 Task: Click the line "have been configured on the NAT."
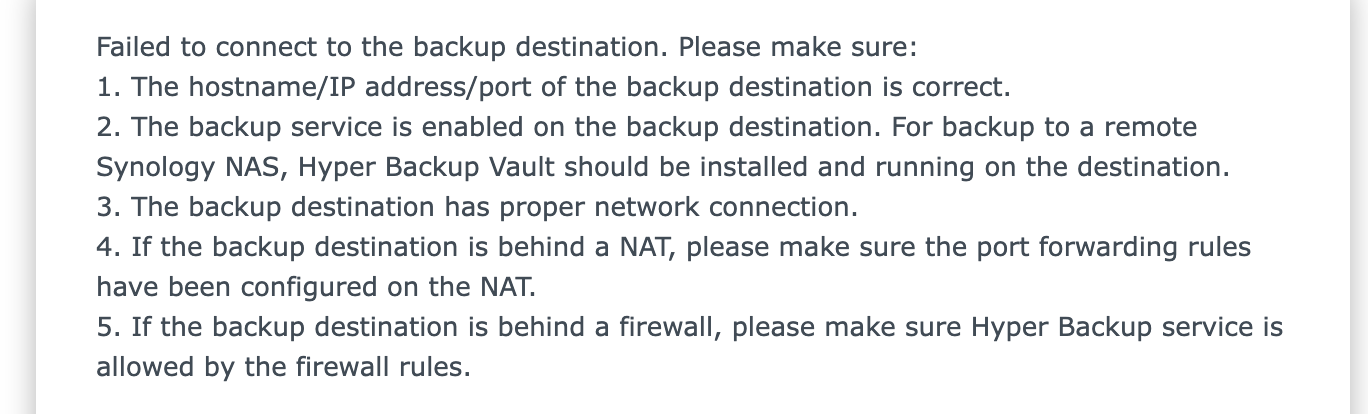point(317,287)
